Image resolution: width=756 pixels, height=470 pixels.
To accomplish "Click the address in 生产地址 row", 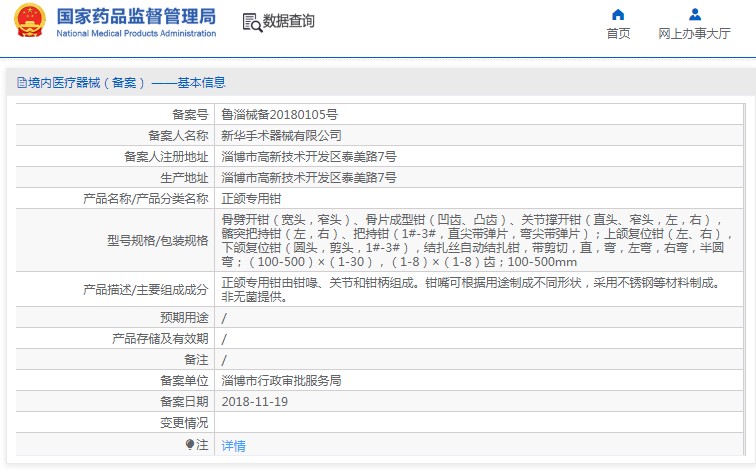I will (x=309, y=177).
